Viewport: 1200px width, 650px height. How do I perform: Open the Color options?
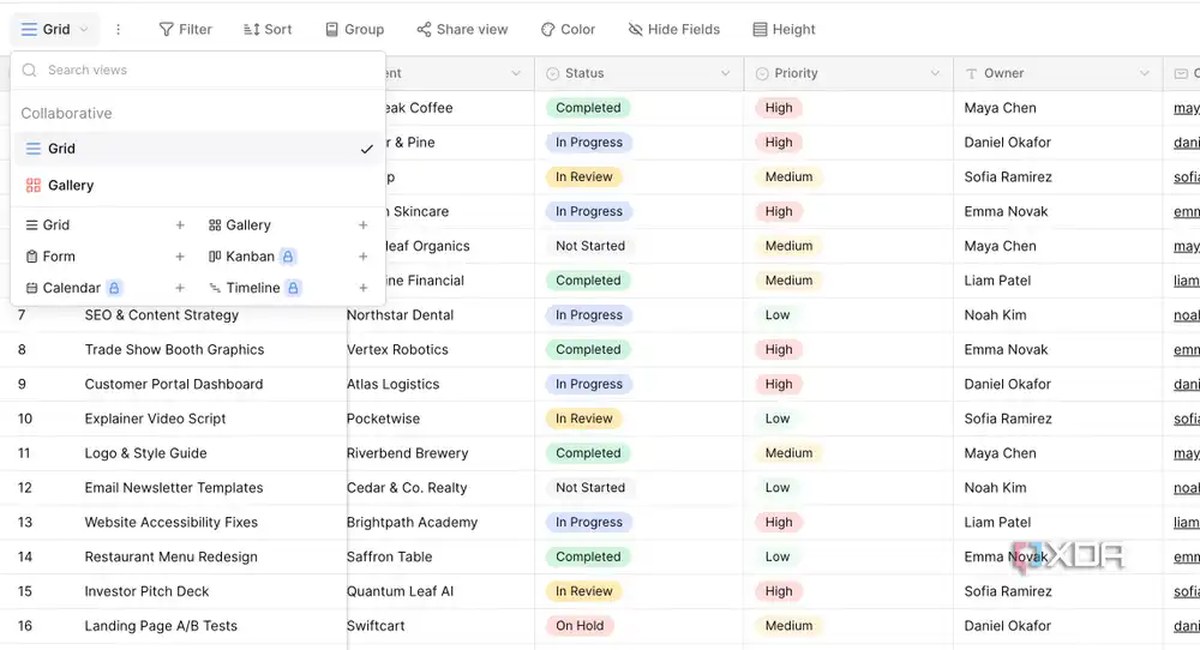568,30
